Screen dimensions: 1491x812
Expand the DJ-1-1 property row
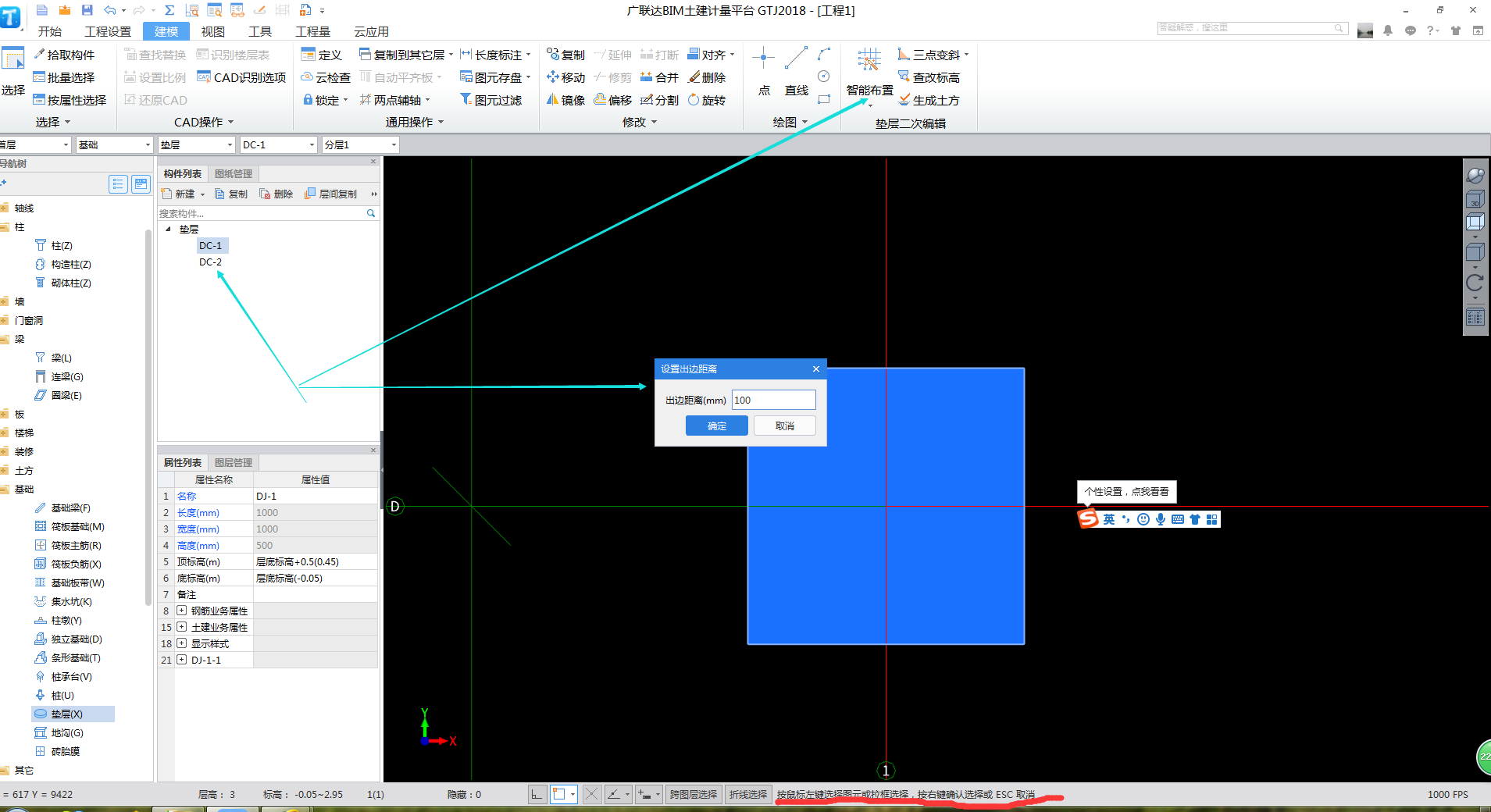click(x=181, y=660)
